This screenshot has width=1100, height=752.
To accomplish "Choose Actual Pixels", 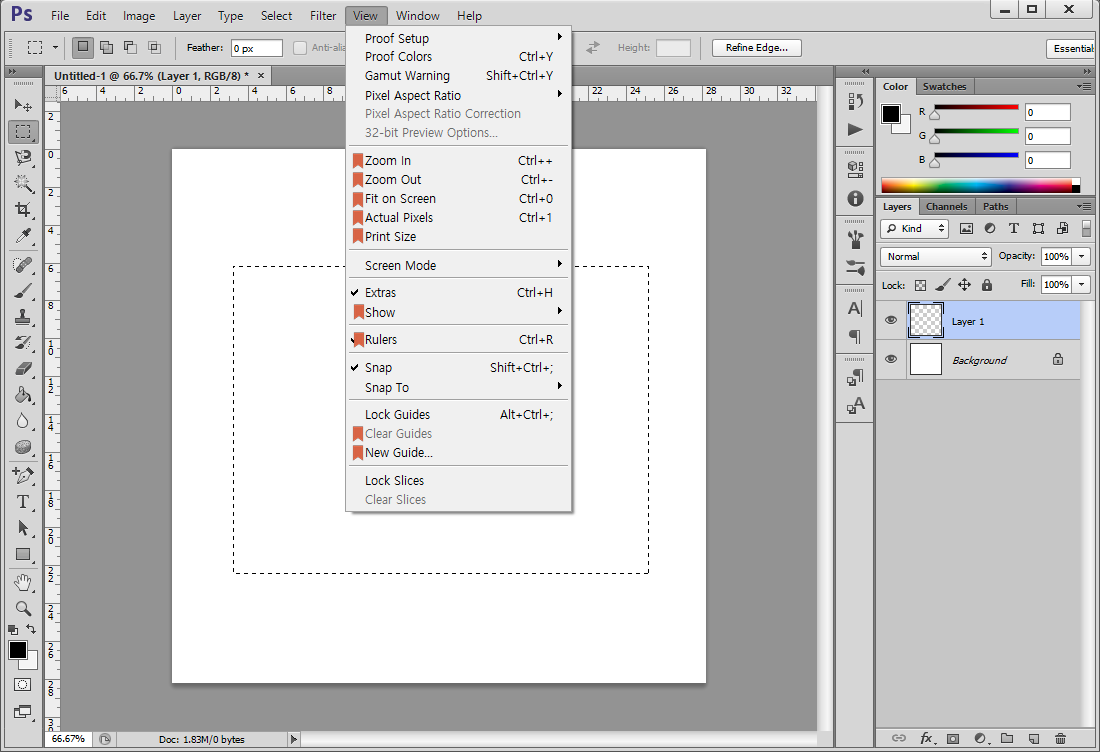I will click(459, 217).
